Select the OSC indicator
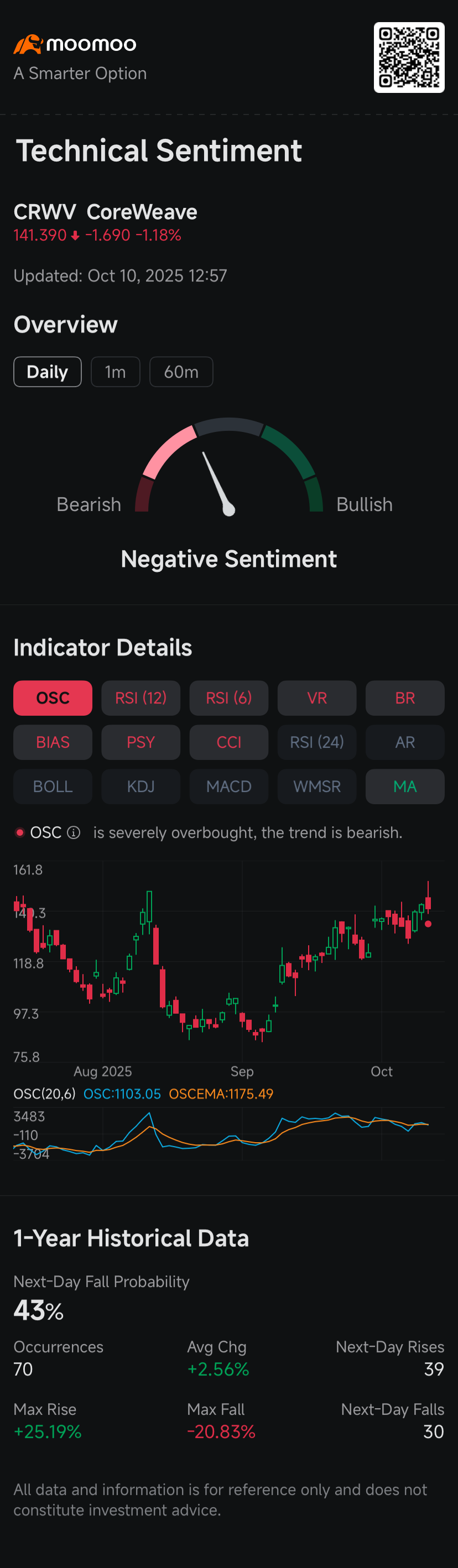 click(x=53, y=697)
